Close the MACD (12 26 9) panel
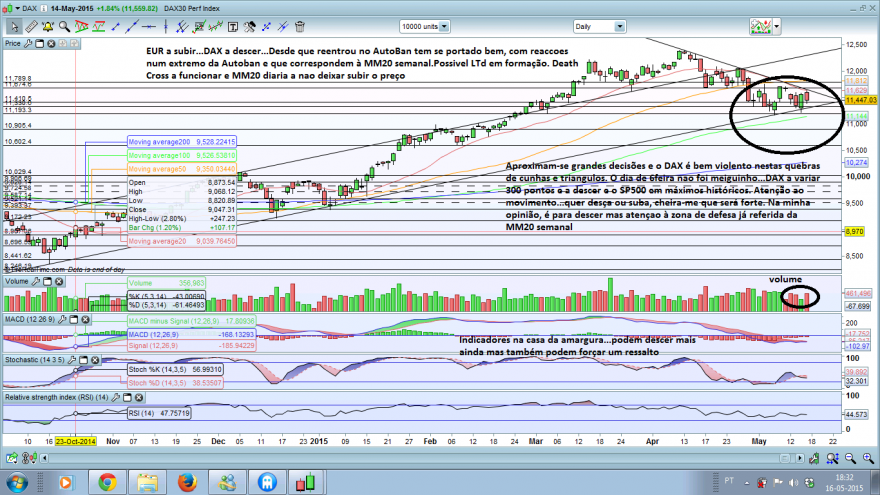 tap(85, 319)
